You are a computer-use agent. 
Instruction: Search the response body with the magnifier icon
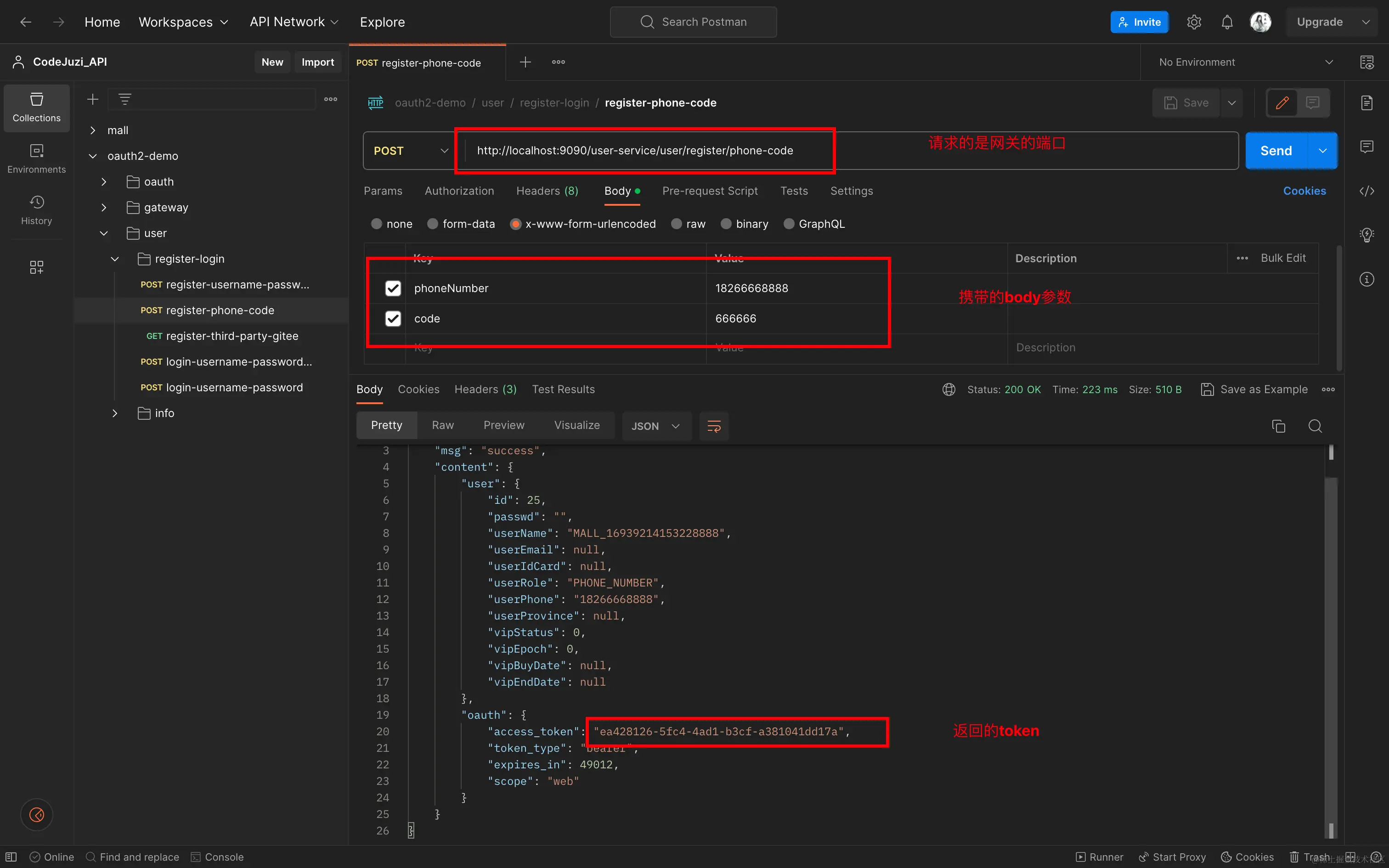(1315, 426)
